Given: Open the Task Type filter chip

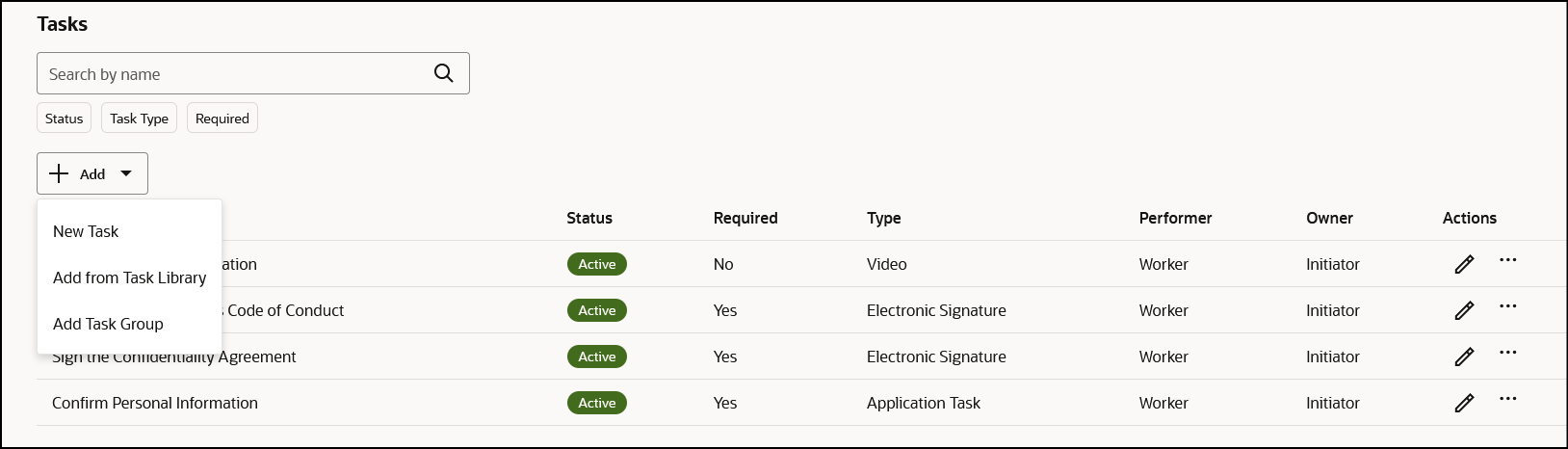Looking at the screenshot, I should [x=139, y=119].
